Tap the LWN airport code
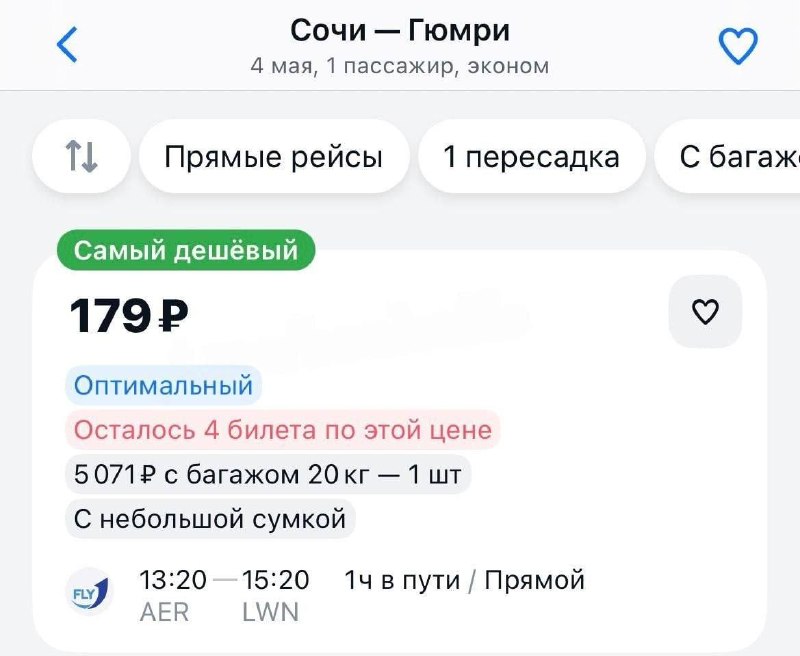This screenshot has height=656, width=800. [x=268, y=611]
